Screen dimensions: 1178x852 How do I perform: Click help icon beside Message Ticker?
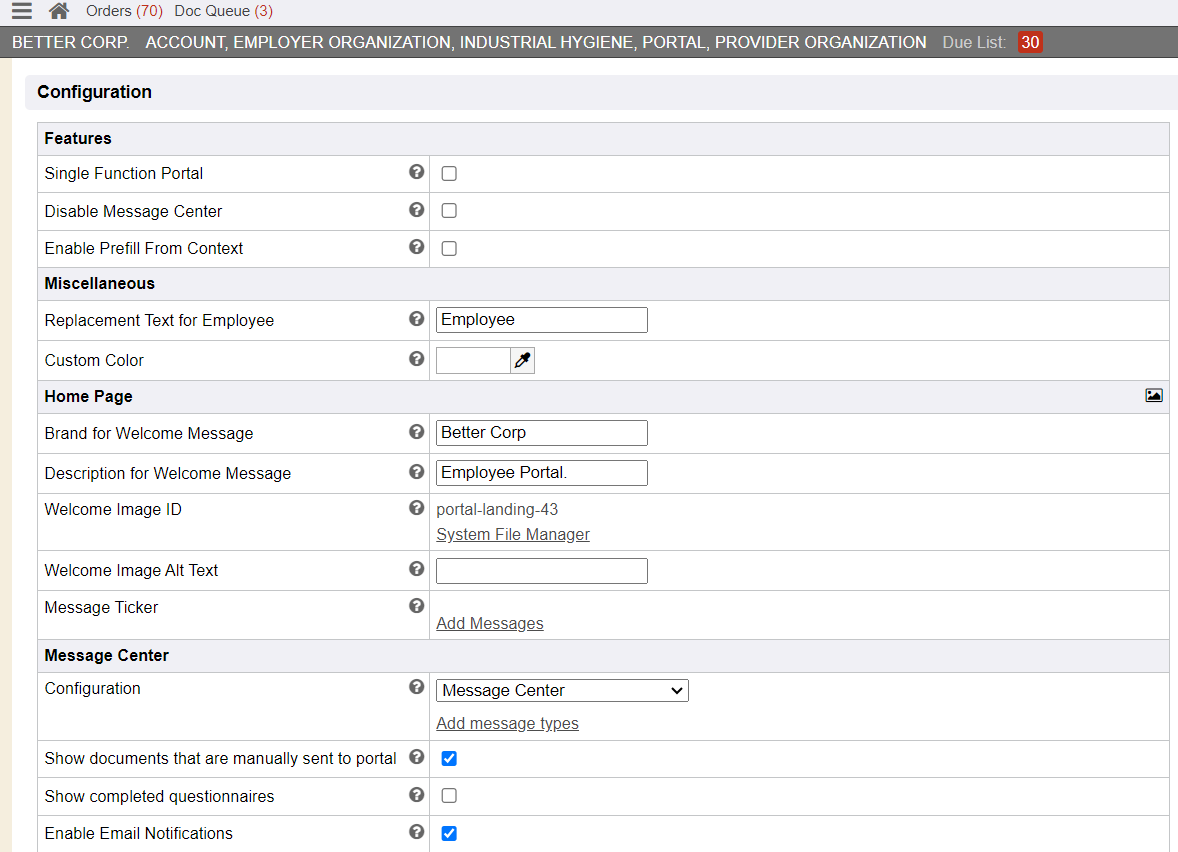coord(417,606)
